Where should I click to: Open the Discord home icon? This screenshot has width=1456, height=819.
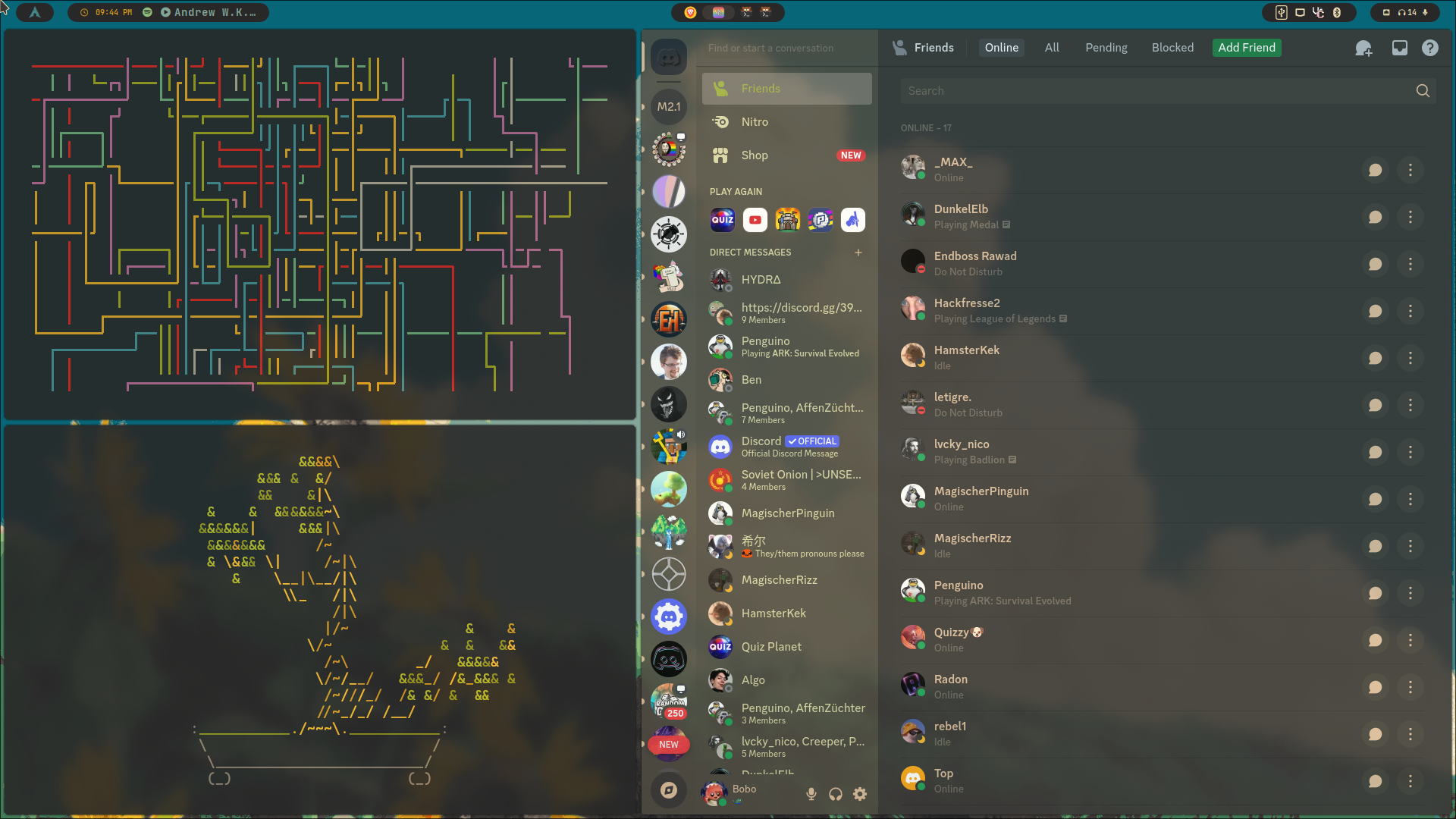click(668, 57)
